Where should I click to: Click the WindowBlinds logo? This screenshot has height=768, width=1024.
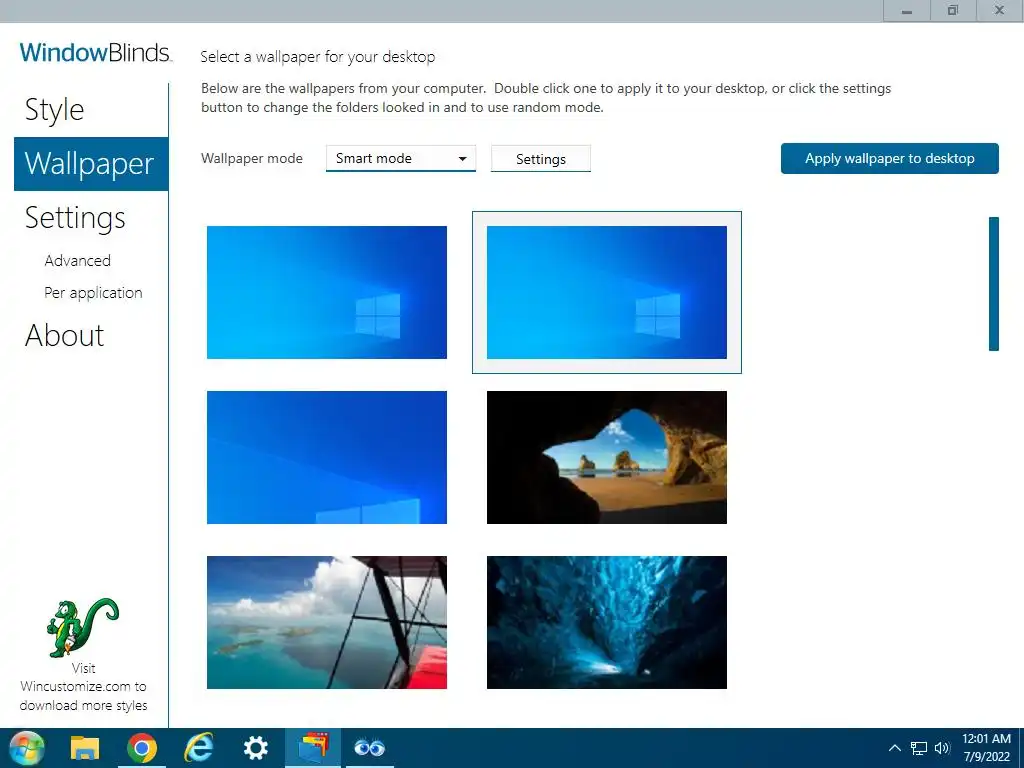95,52
